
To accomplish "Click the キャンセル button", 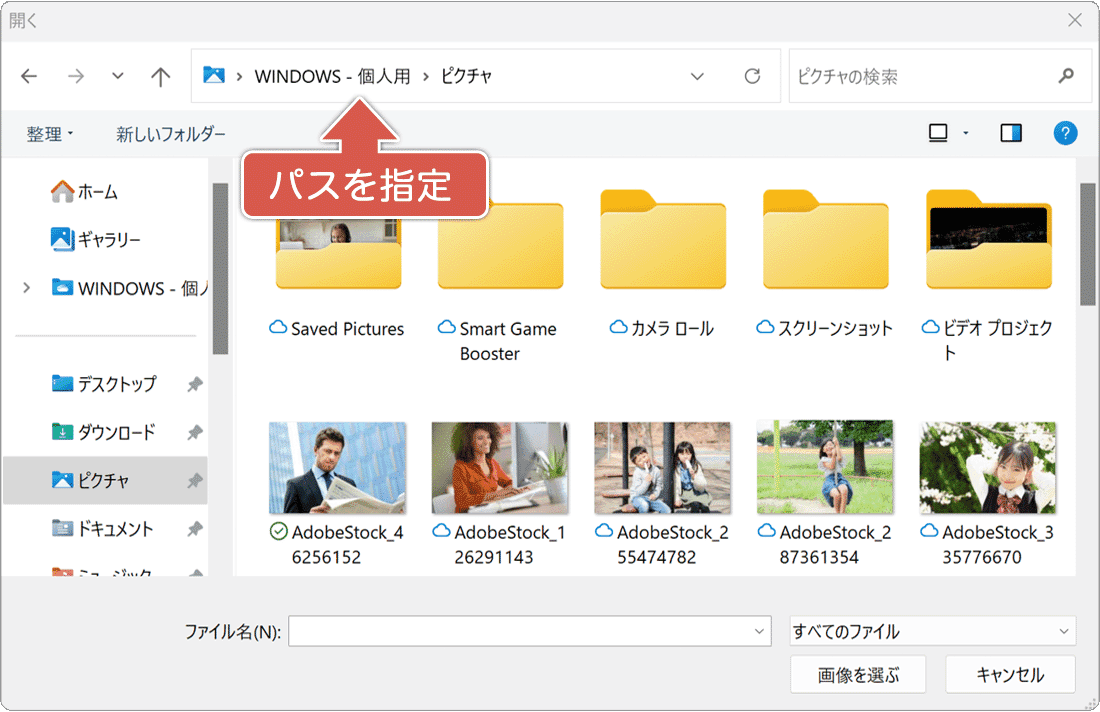I will tap(1010, 675).
